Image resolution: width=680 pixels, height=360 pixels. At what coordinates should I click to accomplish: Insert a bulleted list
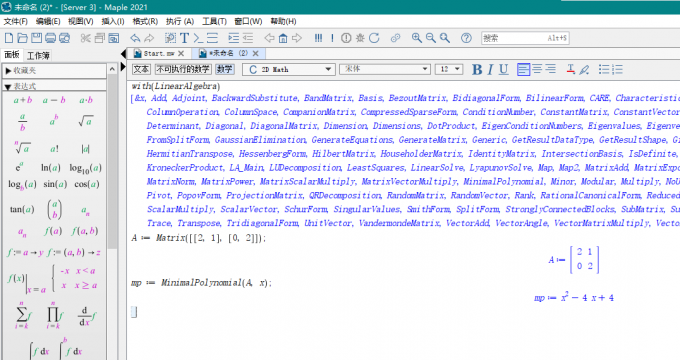click(604, 69)
